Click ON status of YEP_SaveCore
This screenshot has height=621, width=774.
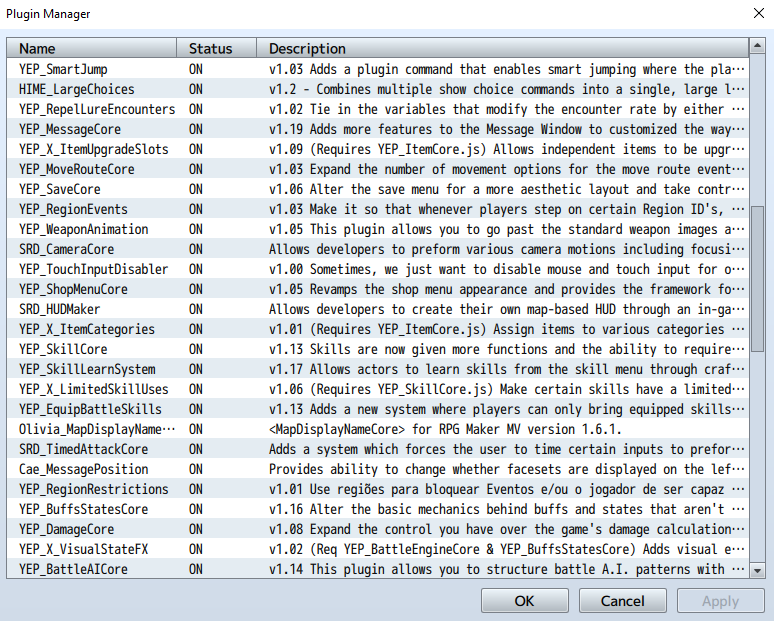[195, 189]
